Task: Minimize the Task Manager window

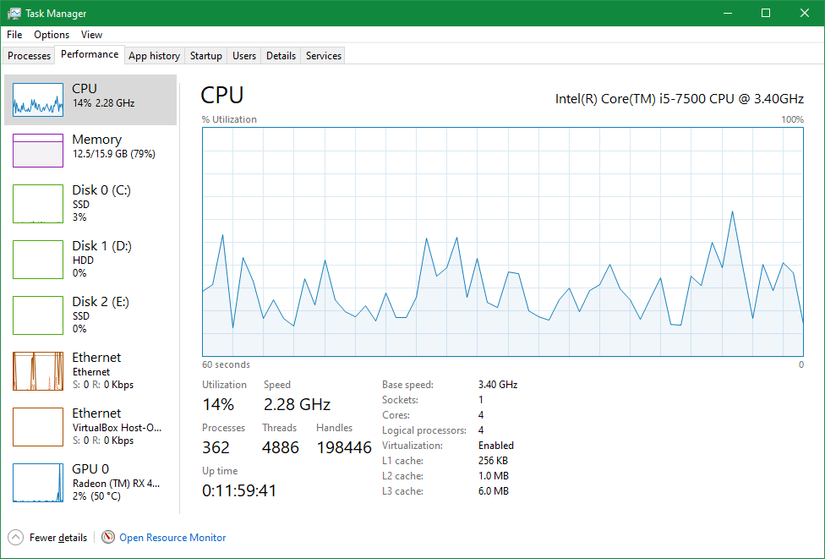Action: [x=728, y=13]
